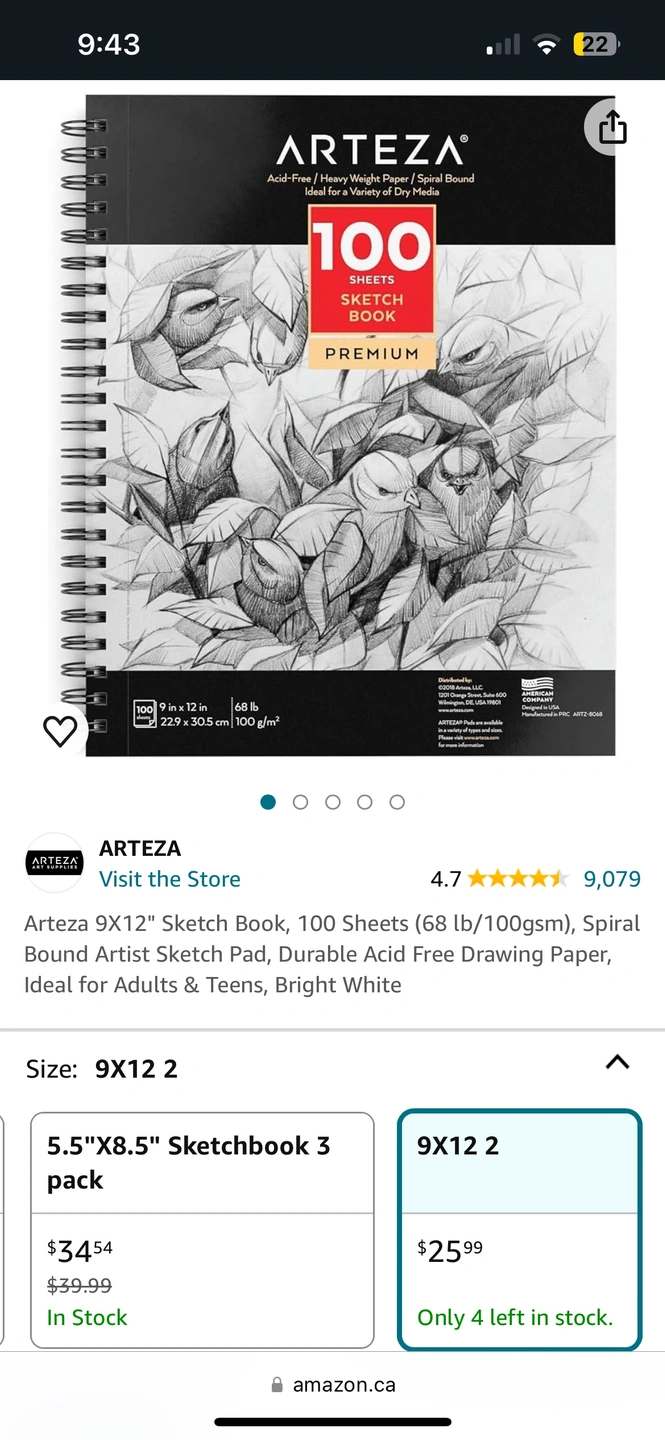Tap the cellular signal bars icon
Image resolution: width=665 pixels, height=1440 pixels.
point(503,45)
